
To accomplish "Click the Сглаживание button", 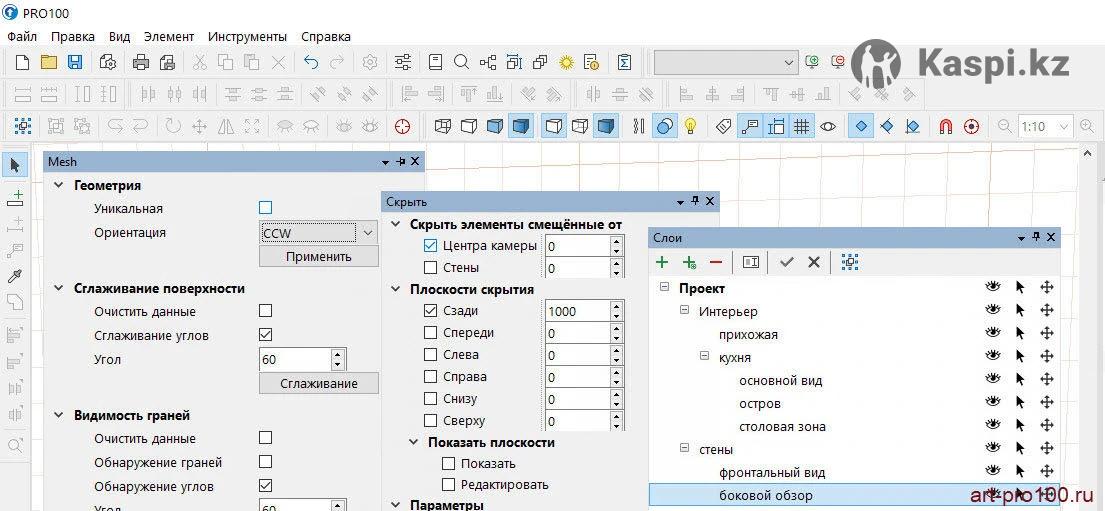I will click(x=318, y=383).
